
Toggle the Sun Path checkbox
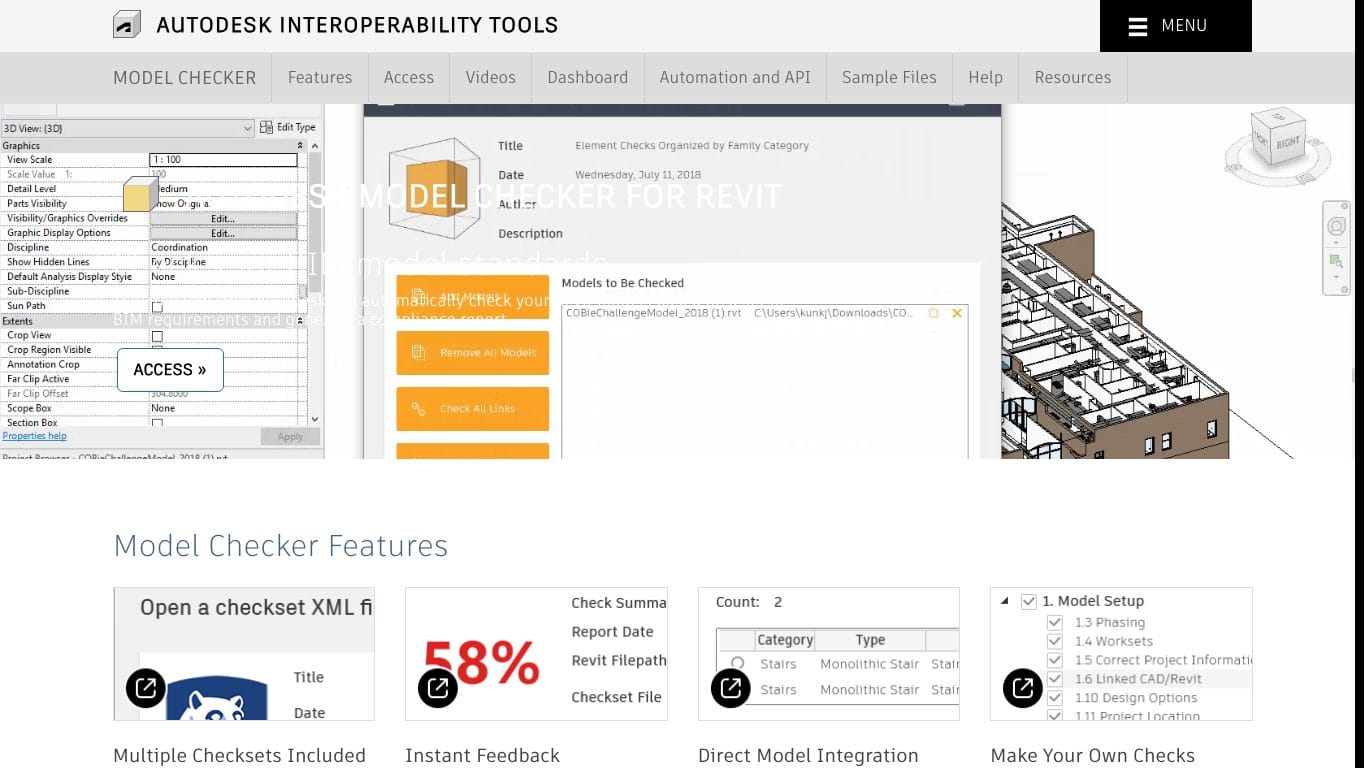tap(157, 307)
